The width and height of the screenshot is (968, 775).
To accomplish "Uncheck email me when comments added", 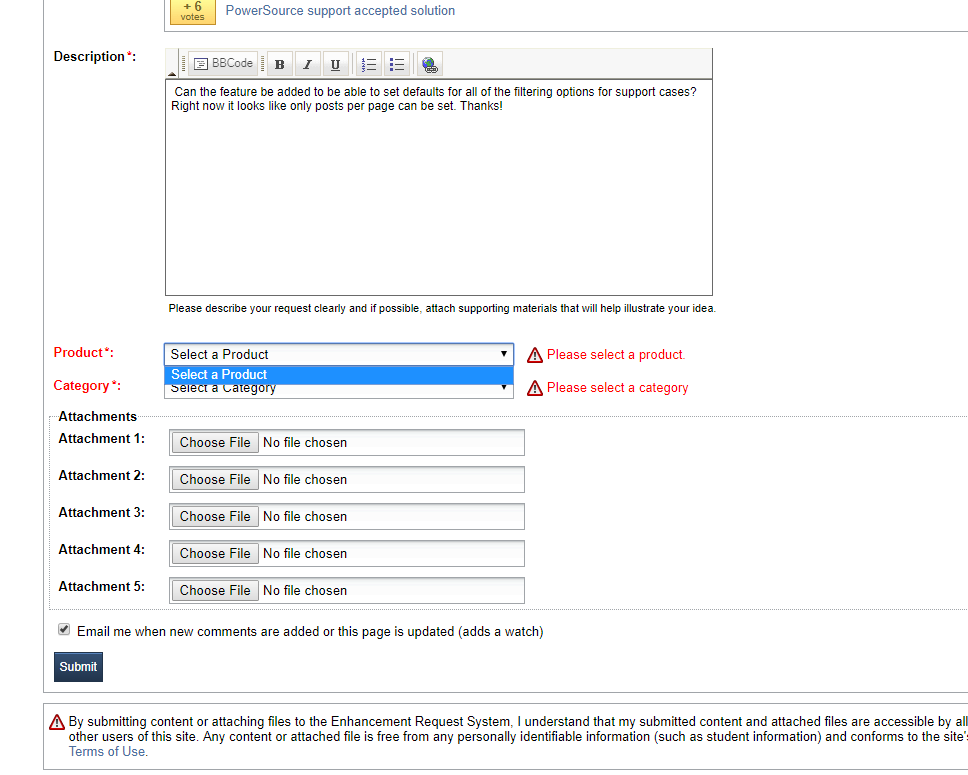I will coord(64,629).
